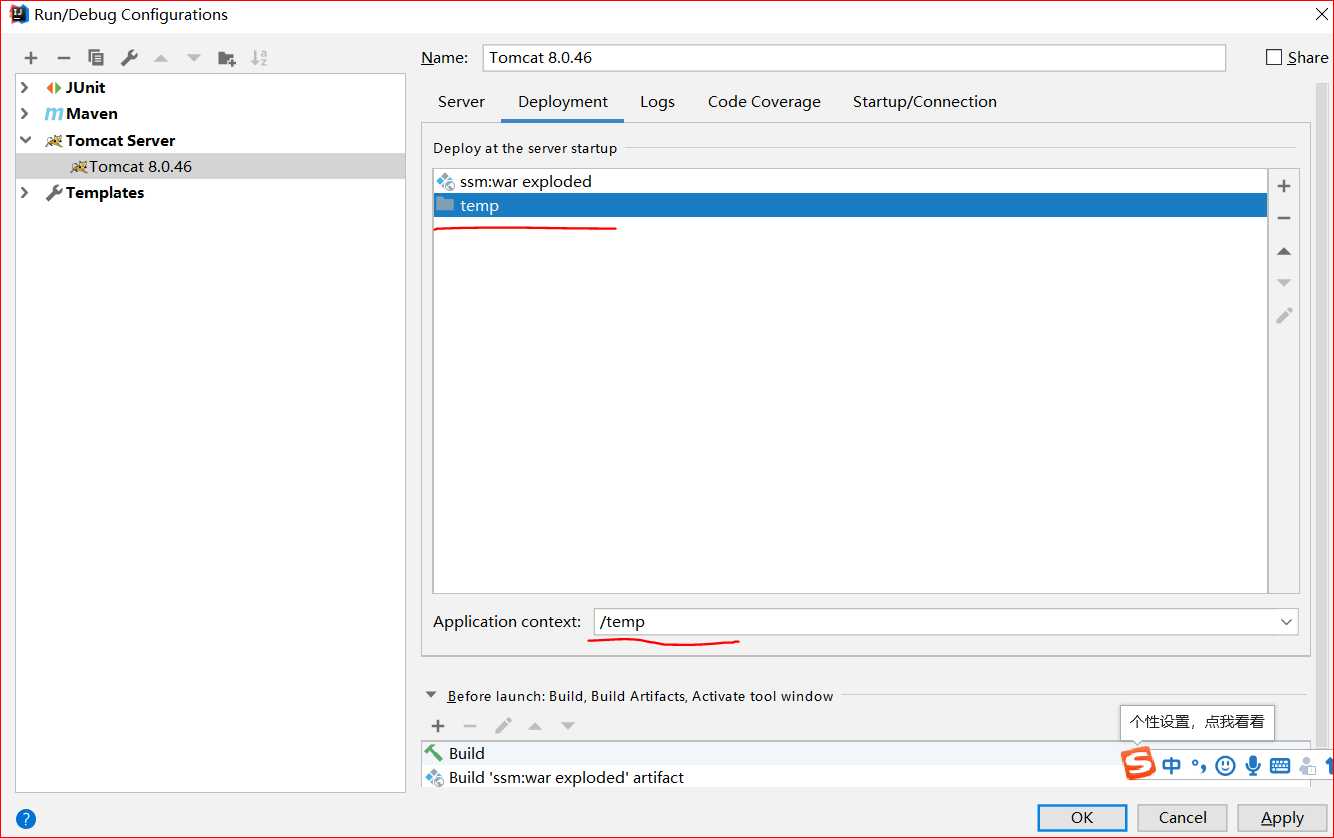Enable the Share checkbox
1334x838 pixels.
pyautogui.click(x=1274, y=57)
